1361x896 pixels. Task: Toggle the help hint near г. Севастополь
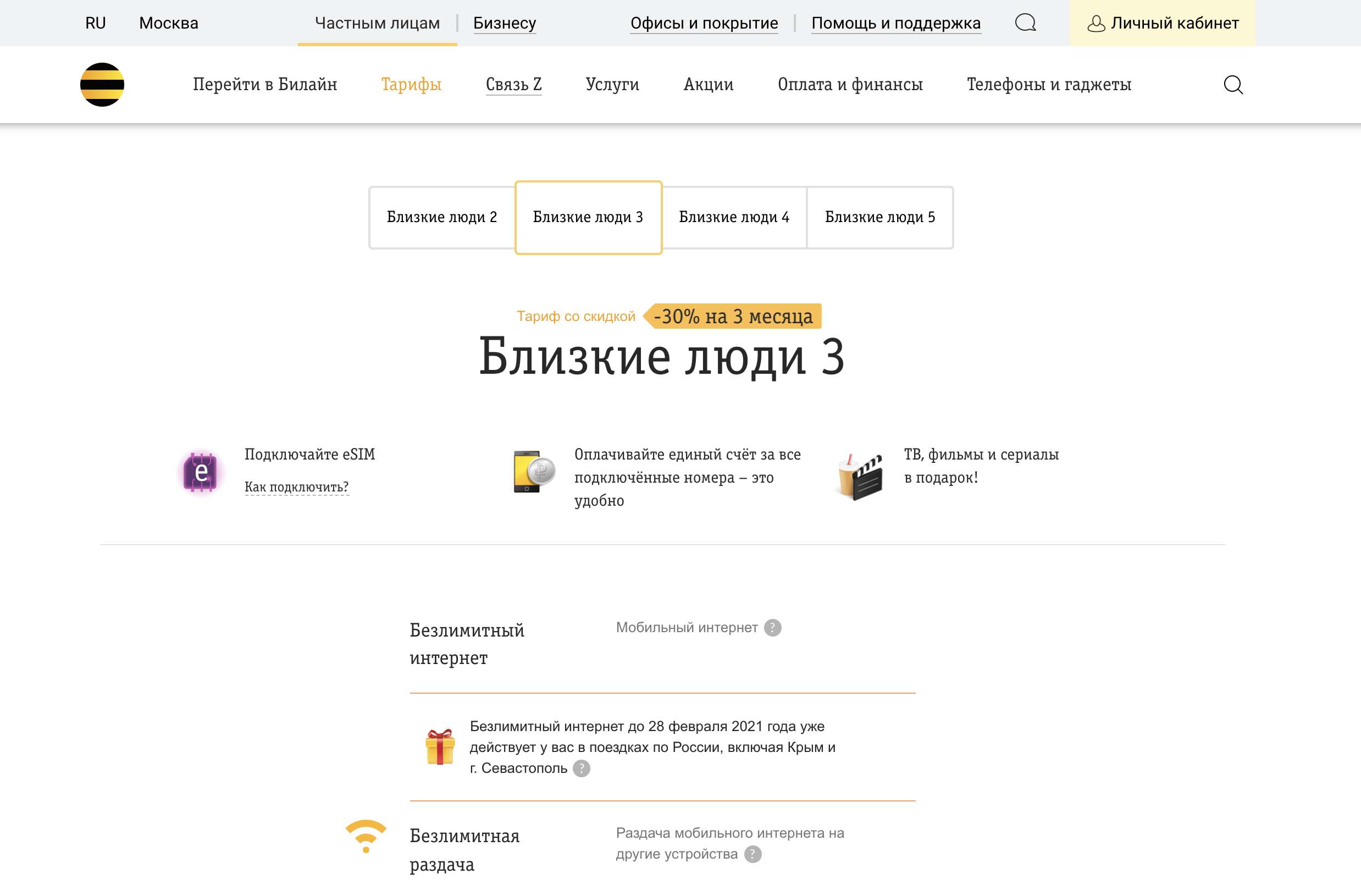[x=582, y=768]
